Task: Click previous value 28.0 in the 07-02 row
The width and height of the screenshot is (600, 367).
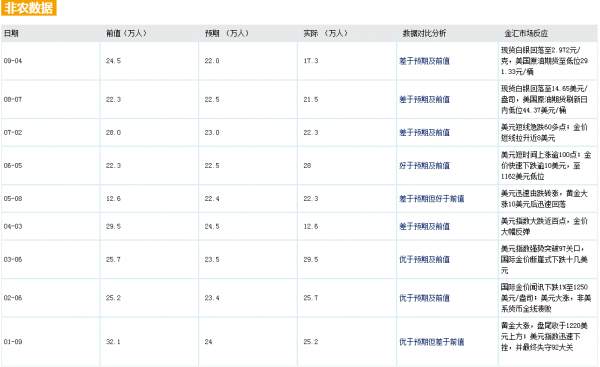Action: pyautogui.click(x=113, y=132)
